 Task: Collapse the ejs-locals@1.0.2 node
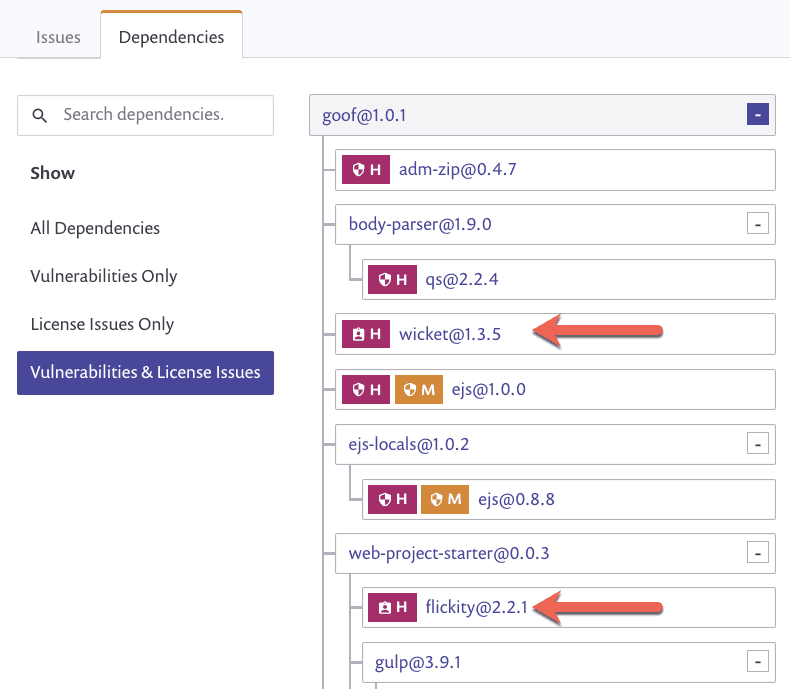pyautogui.click(x=757, y=443)
